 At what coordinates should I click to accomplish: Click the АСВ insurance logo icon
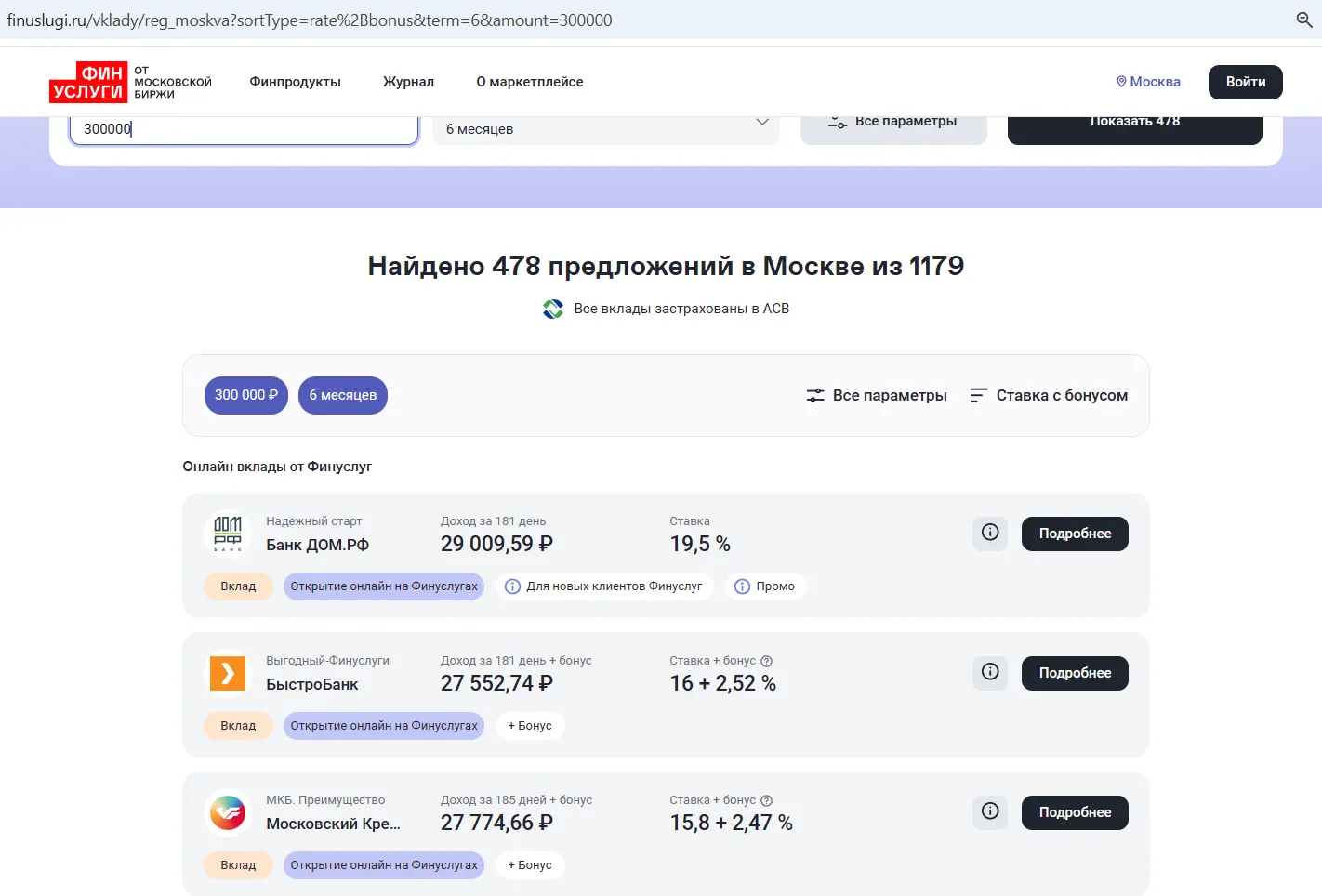click(553, 309)
